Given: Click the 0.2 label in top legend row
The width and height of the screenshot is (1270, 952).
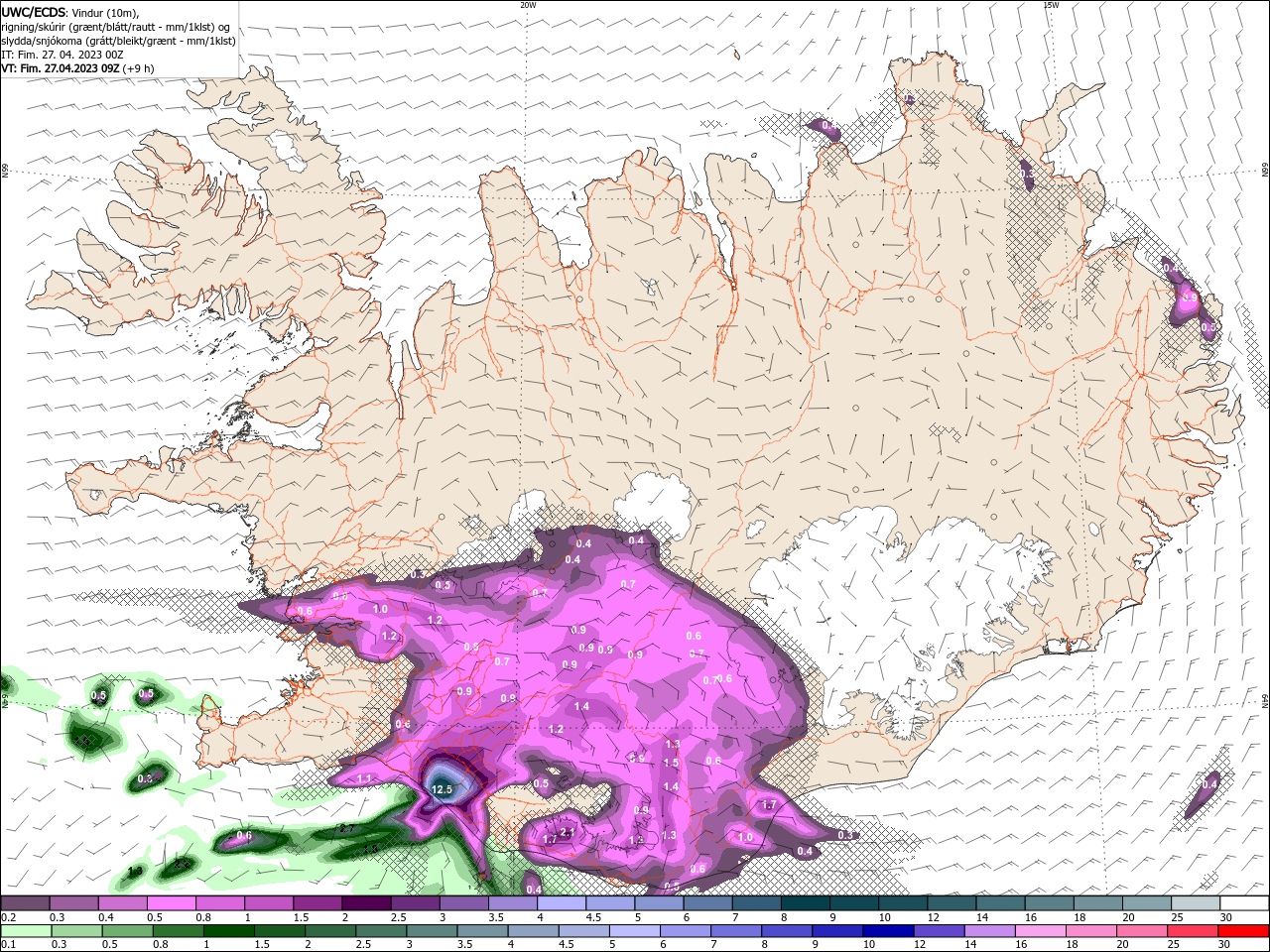Looking at the screenshot, I should click(7, 917).
